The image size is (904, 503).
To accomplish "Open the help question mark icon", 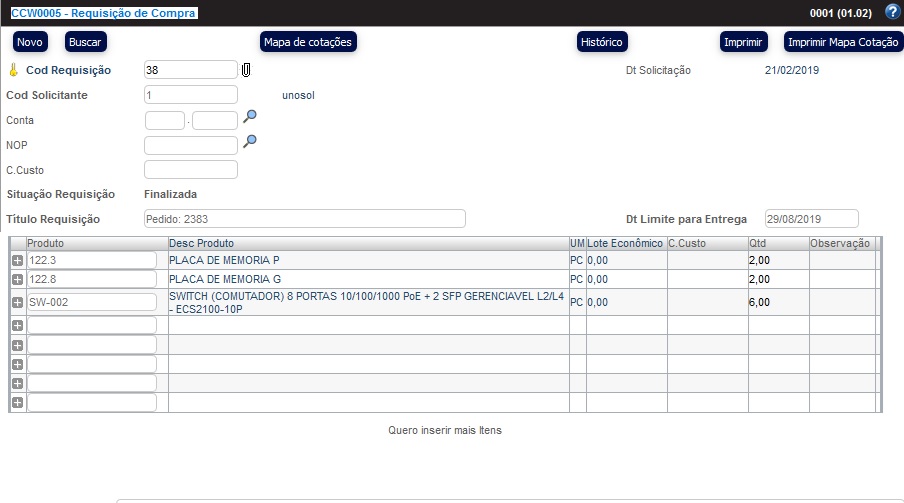I will coord(892,12).
